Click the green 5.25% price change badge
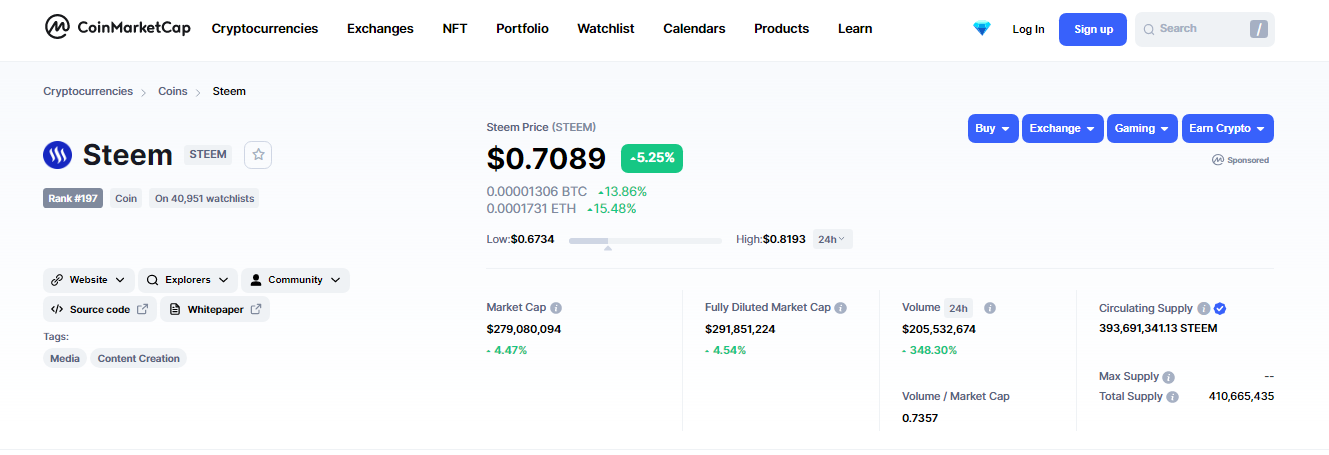 (x=652, y=158)
